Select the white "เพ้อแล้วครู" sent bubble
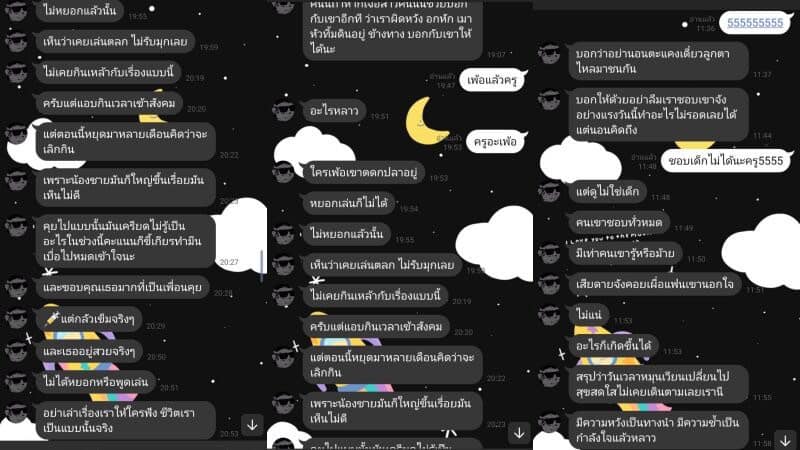 [x=492, y=80]
